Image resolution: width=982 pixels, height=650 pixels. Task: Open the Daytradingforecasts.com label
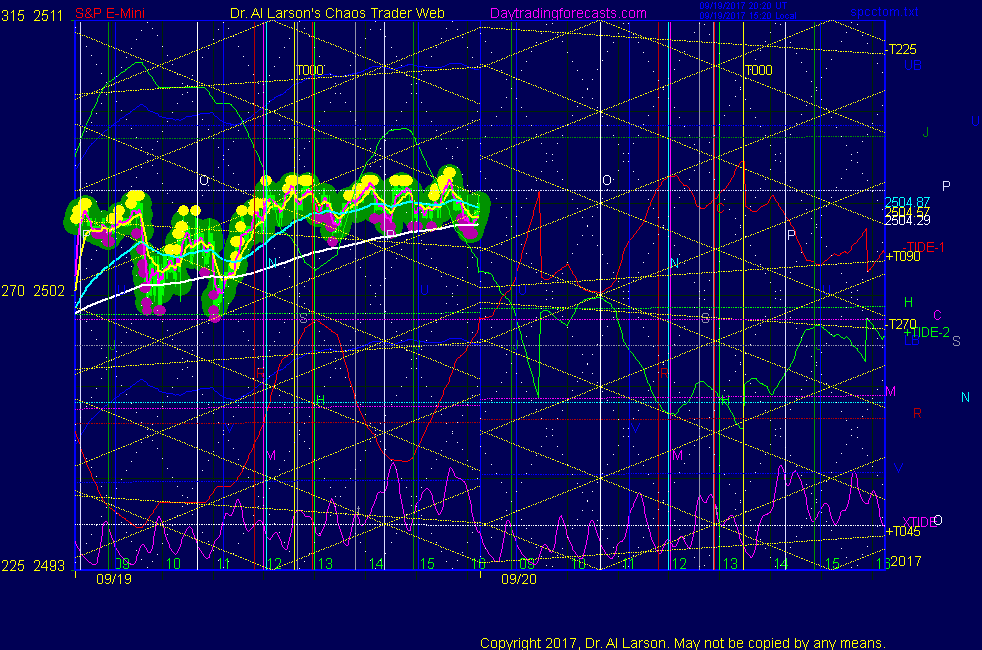[x=568, y=13]
